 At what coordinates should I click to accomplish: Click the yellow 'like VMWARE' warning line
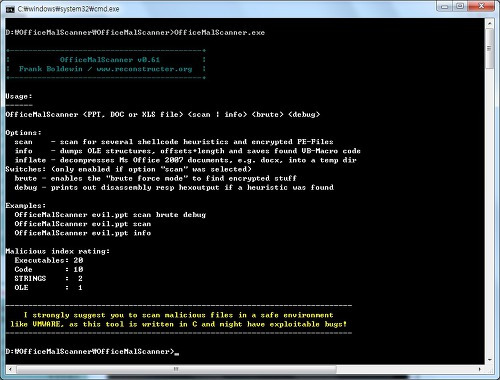178,324
